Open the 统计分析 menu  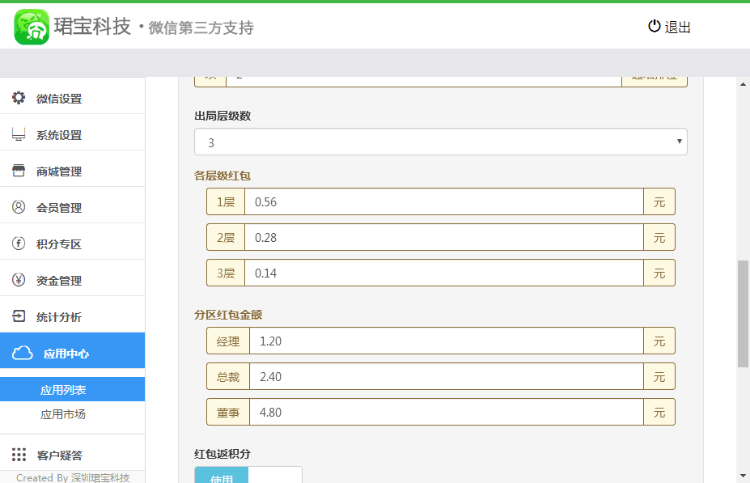[73, 315]
